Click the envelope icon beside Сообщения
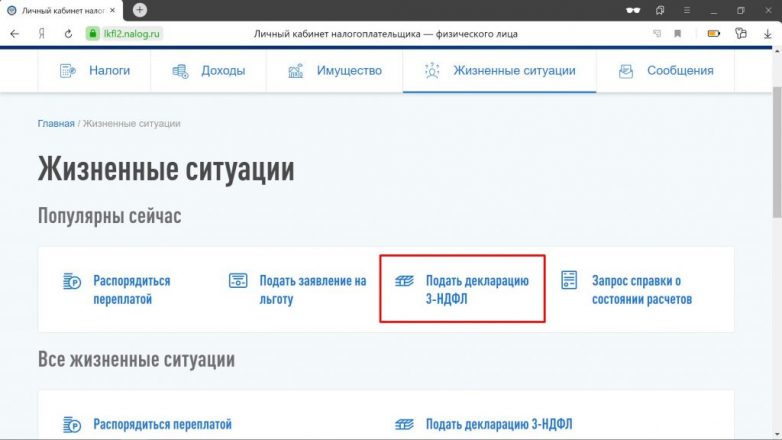Viewport: 782px width, 440px height. [626, 71]
